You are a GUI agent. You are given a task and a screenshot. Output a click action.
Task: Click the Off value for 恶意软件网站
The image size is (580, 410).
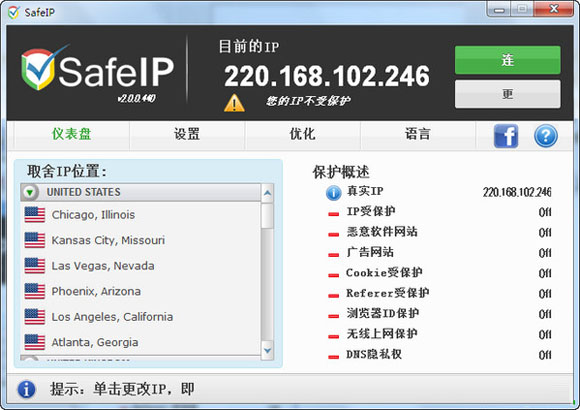pyautogui.click(x=545, y=233)
